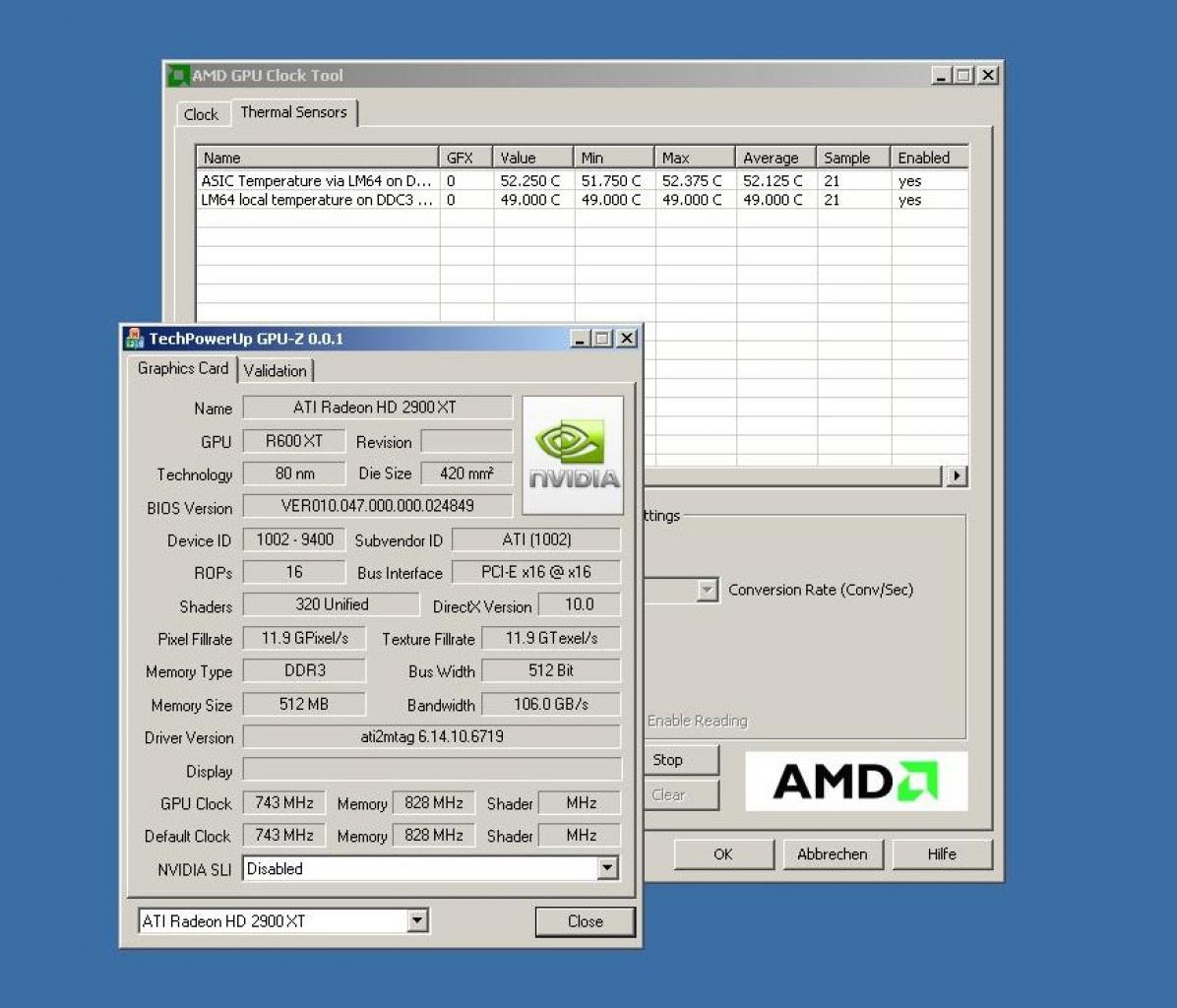Viewport: 1177px width, 1008px height.
Task: Click the Subvendor ID field ATI (1002)
Action: tap(536, 539)
